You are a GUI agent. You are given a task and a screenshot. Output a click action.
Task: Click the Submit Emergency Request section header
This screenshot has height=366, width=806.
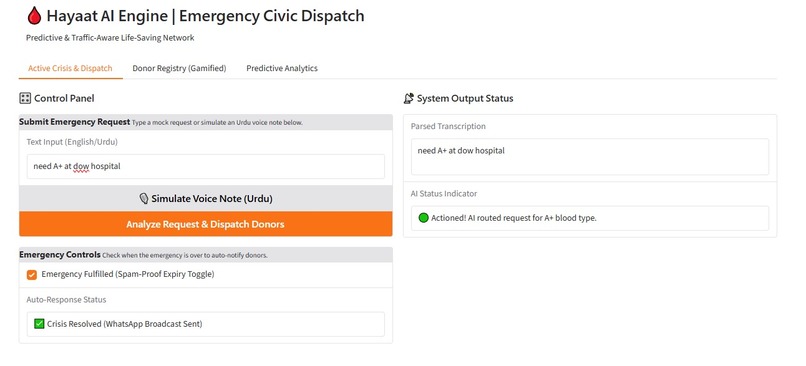coord(75,122)
